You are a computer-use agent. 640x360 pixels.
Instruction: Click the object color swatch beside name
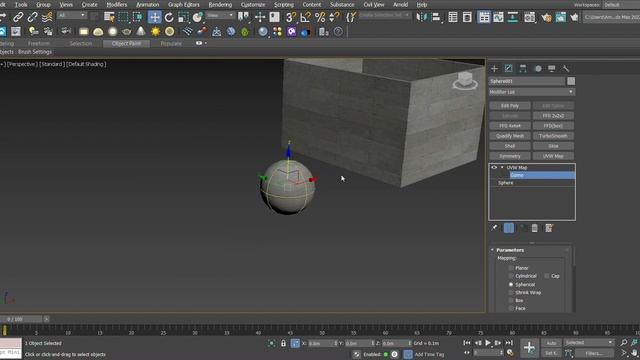571,81
